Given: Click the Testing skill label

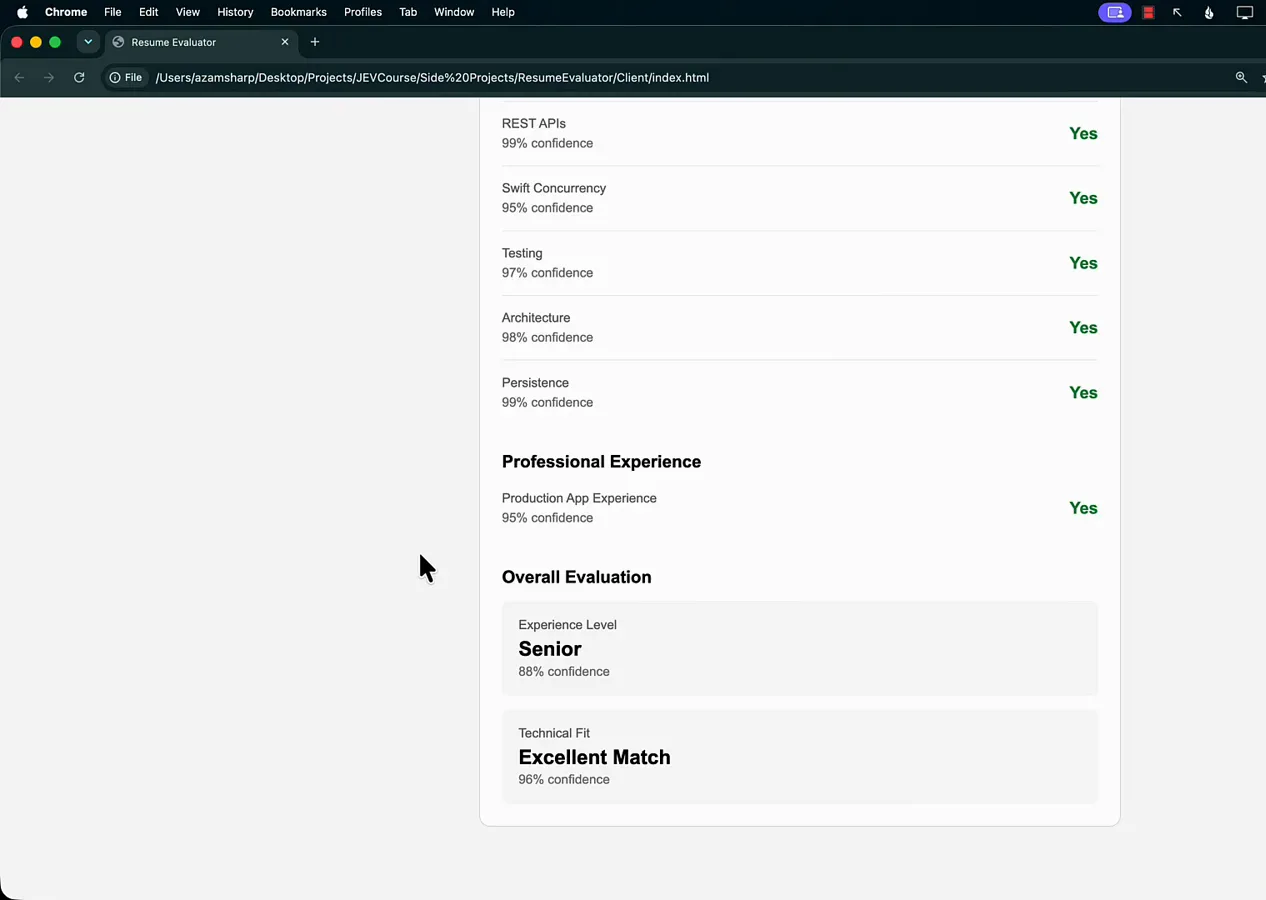Looking at the screenshot, I should (x=522, y=253).
